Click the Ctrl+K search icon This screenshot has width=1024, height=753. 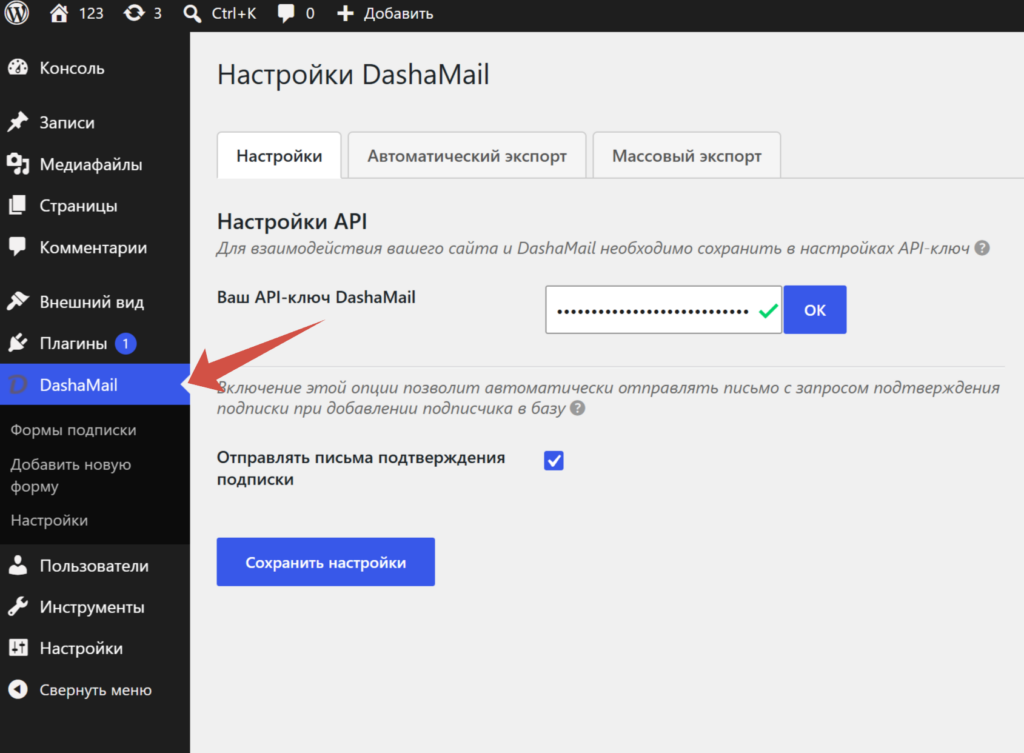(192, 13)
